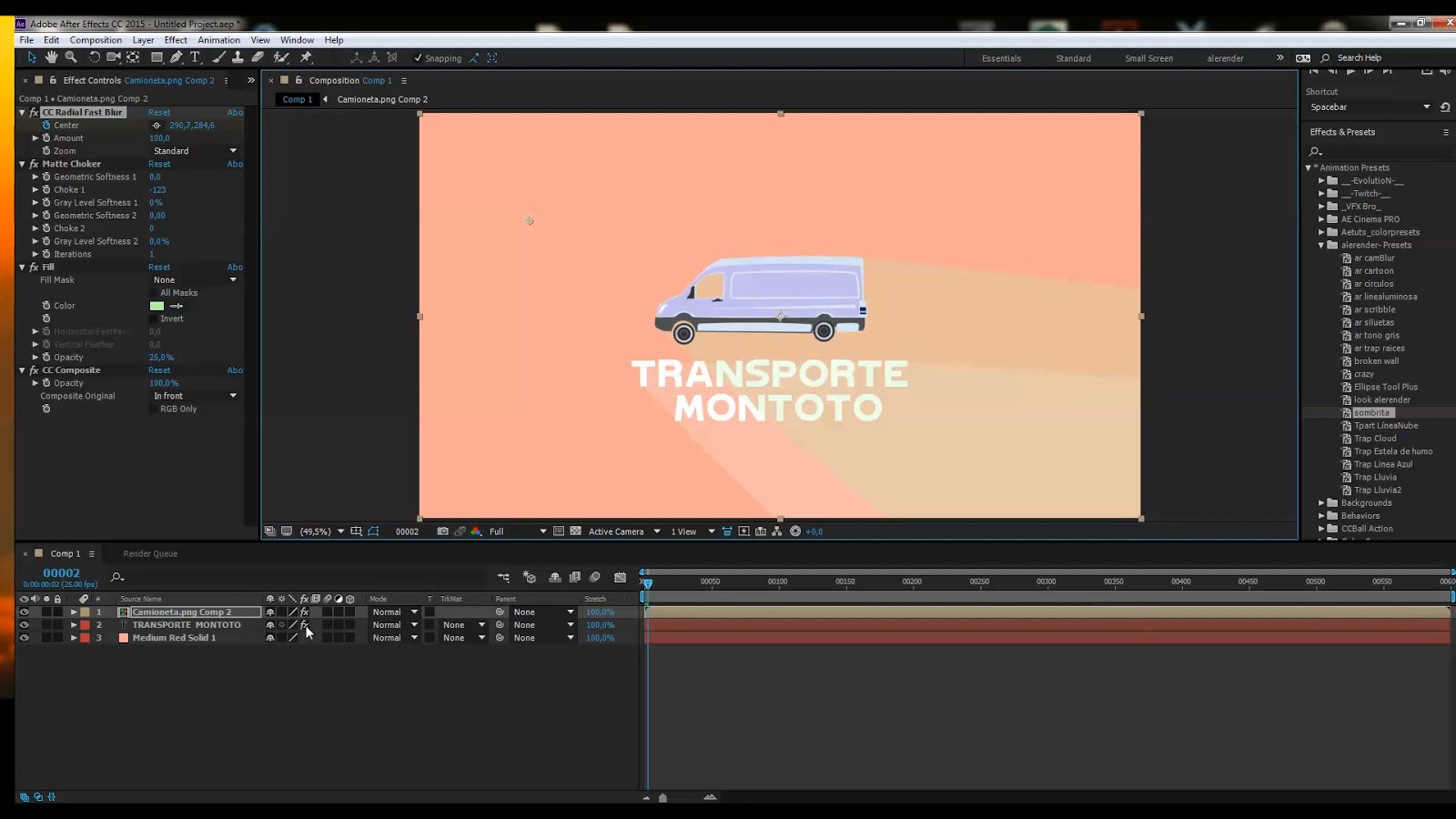
Task: Select the Pen tool
Action: (x=177, y=57)
